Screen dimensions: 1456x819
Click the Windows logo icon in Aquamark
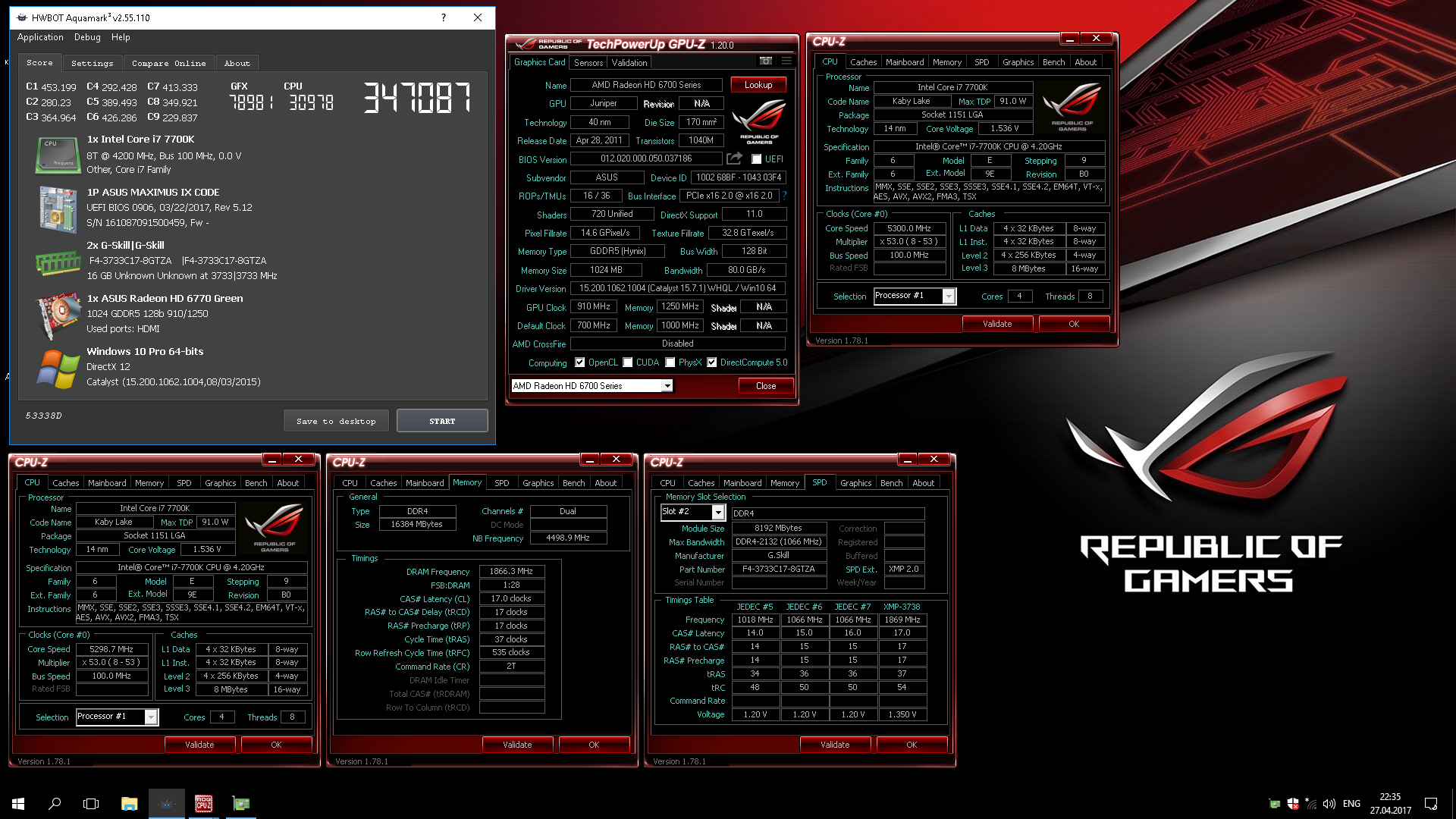point(58,369)
